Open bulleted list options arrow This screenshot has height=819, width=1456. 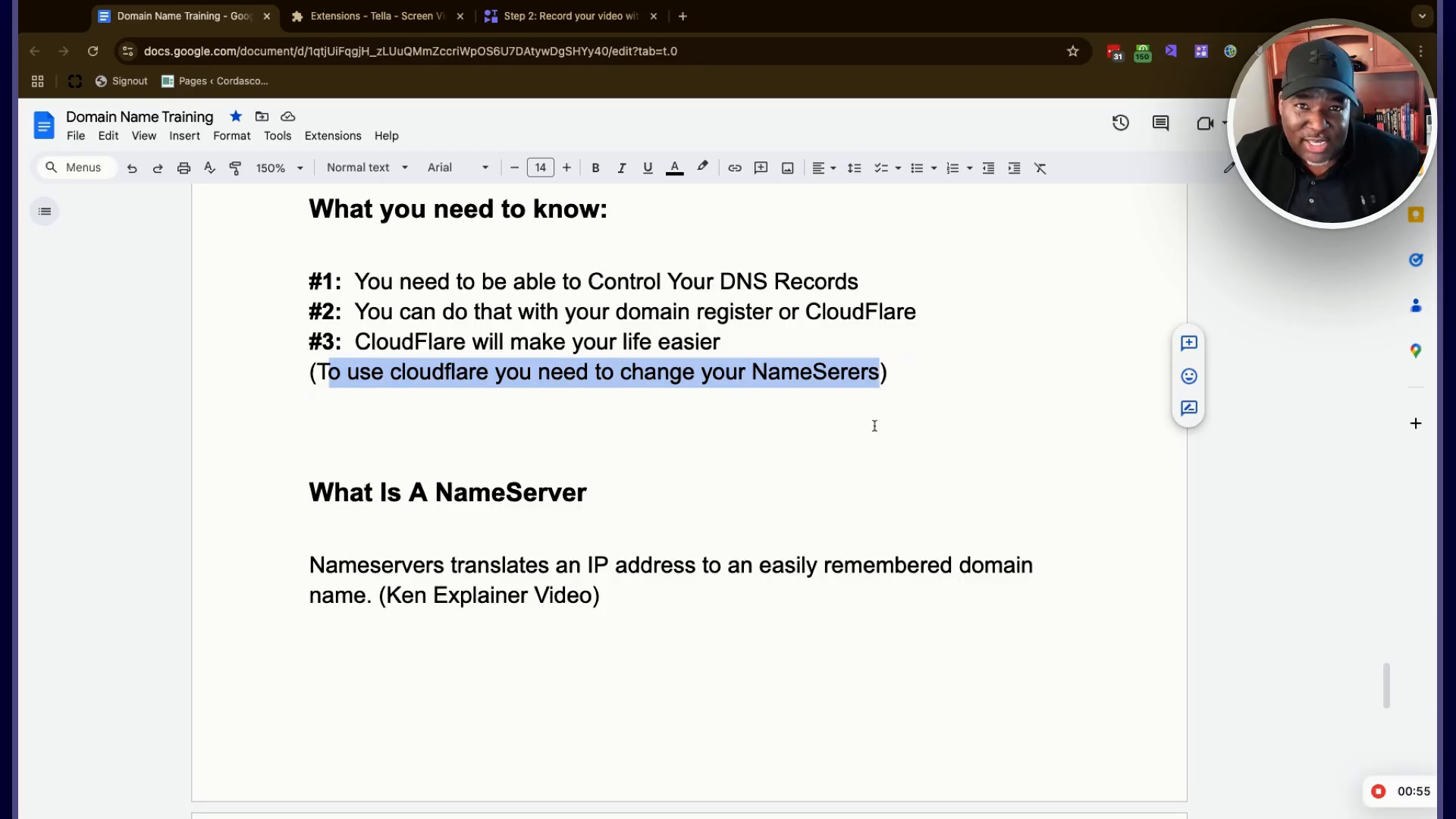tap(934, 168)
